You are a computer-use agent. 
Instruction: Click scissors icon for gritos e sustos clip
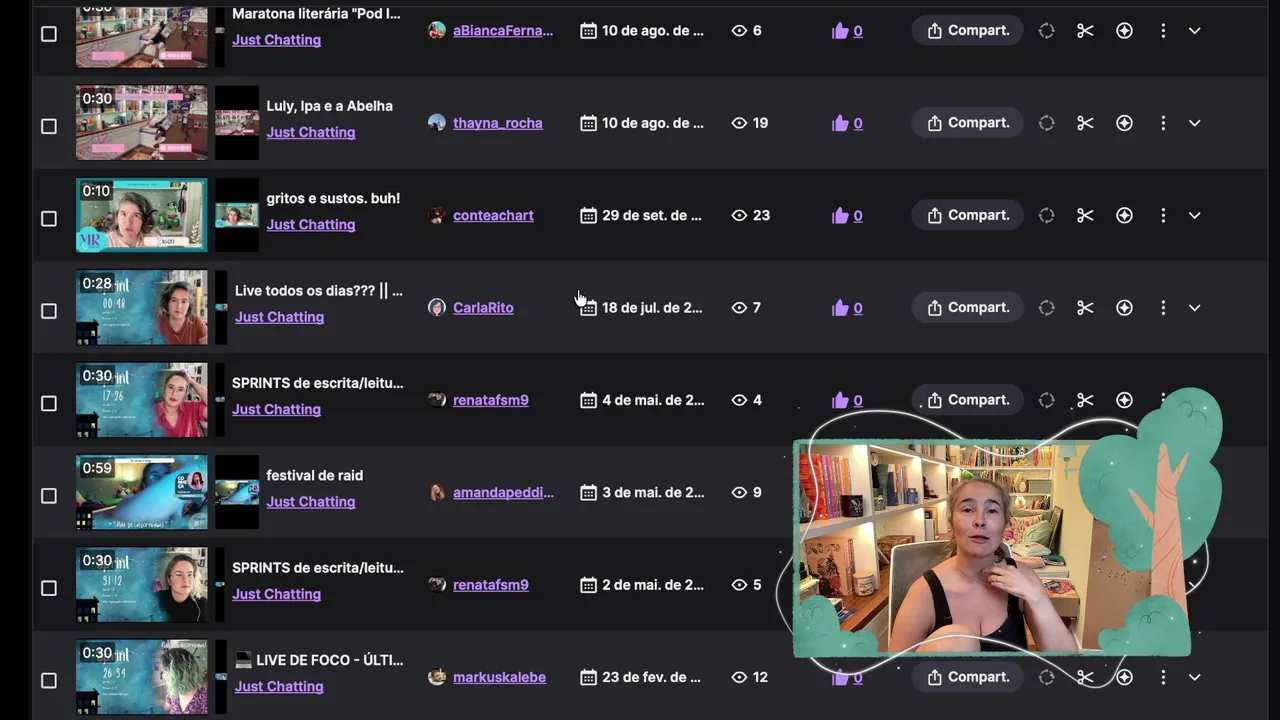(x=1085, y=215)
